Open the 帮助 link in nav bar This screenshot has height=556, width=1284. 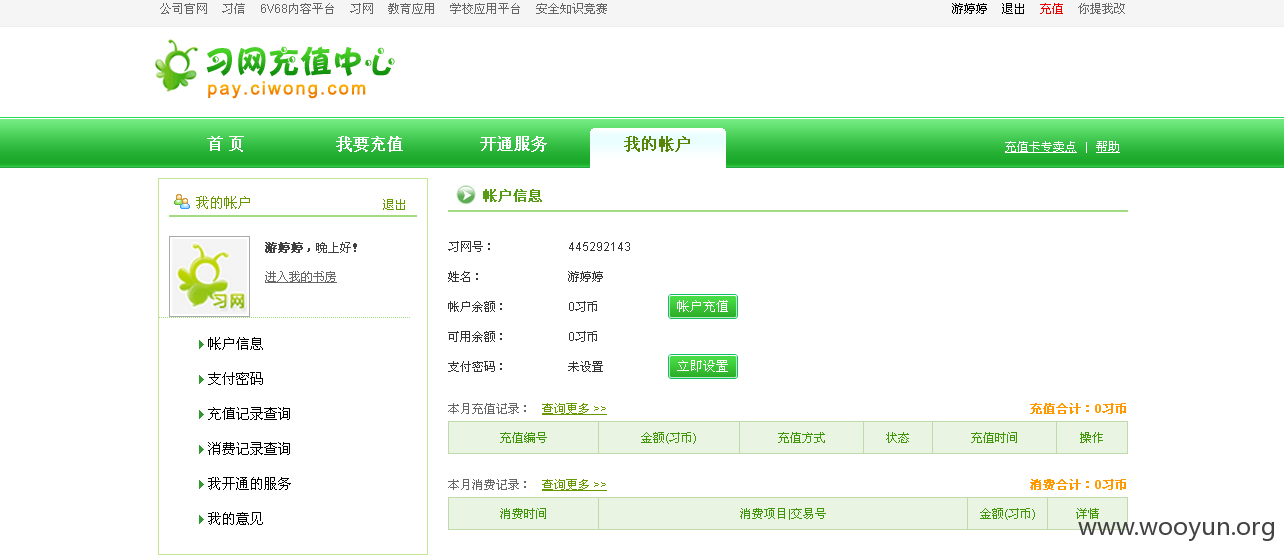click(1108, 147)
